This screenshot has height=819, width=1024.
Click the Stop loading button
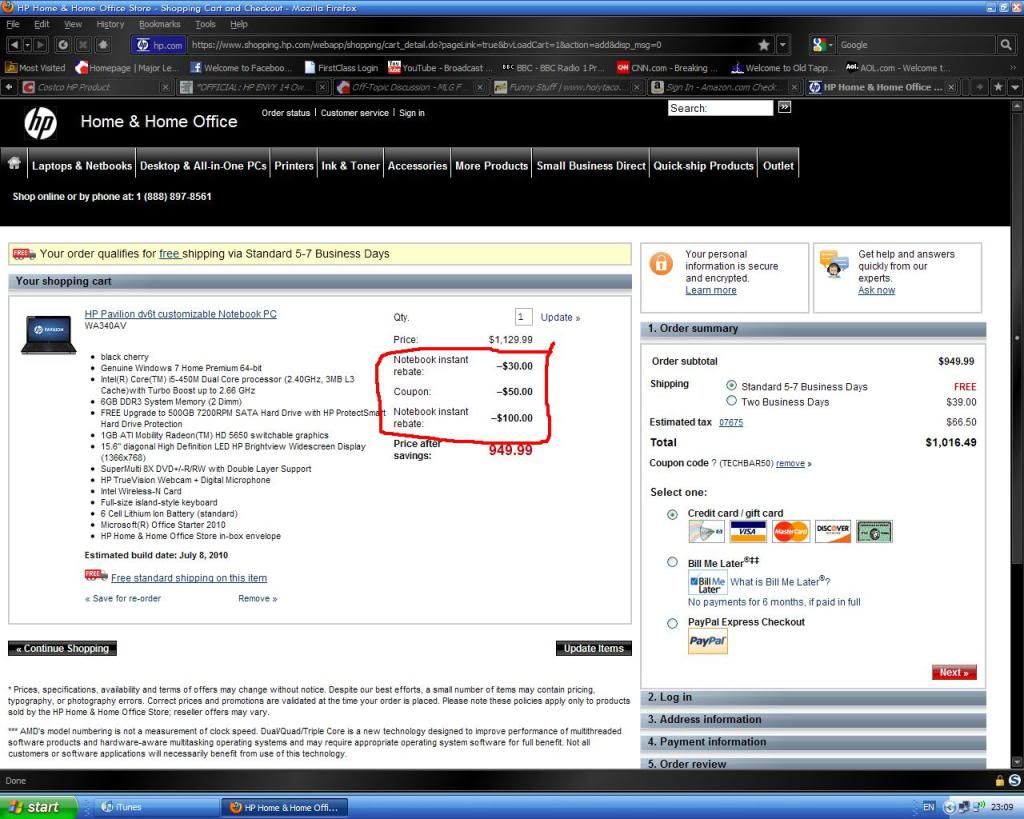(83, 44)
